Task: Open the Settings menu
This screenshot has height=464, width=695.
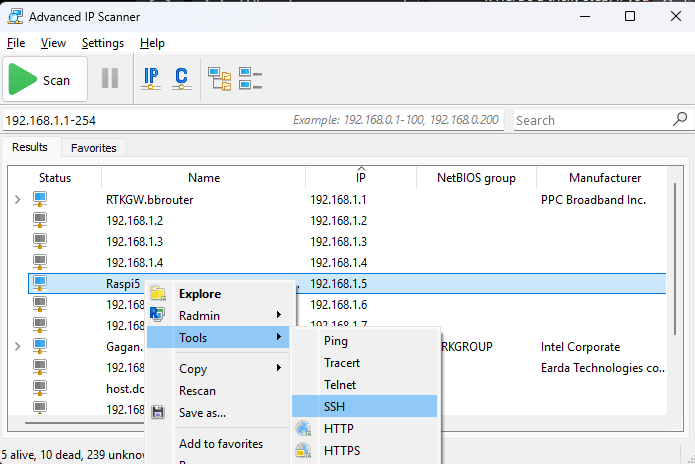Action: click(103, 43)
